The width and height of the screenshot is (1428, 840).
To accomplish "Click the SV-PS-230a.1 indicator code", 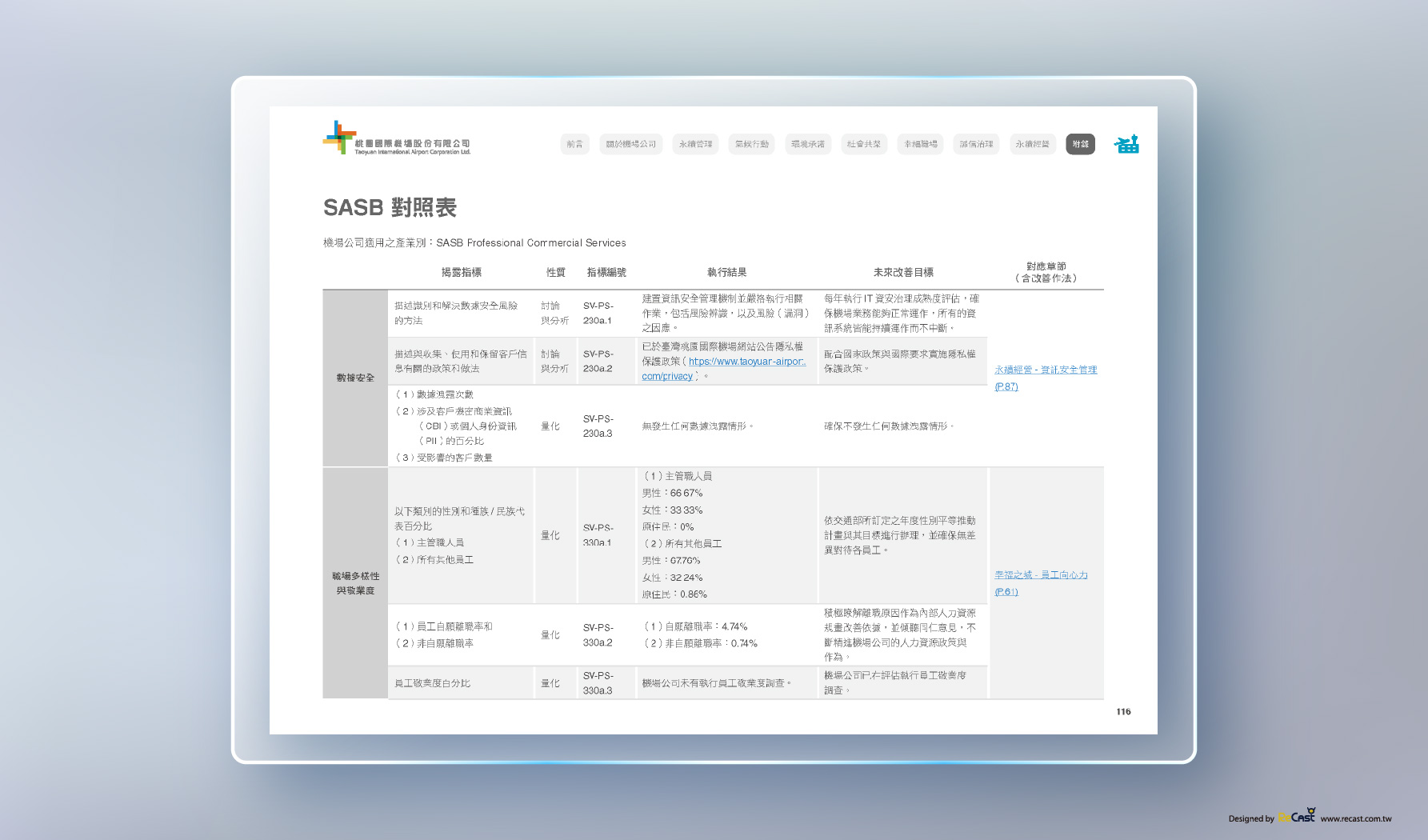I will click(x=598, y=313).
